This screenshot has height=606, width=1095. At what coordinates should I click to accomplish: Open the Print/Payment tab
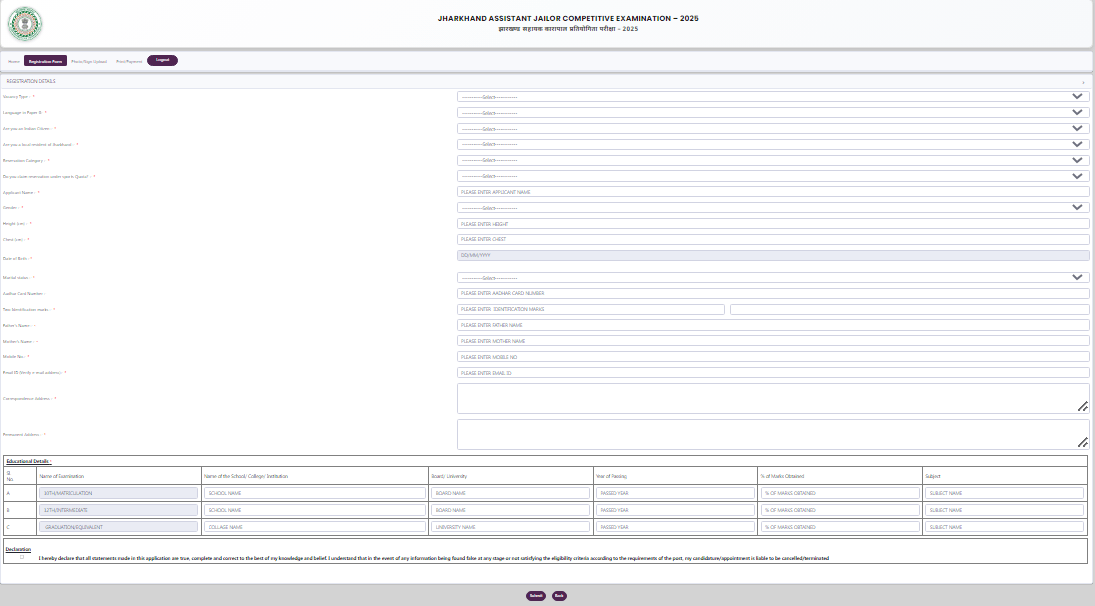(129, 61)
